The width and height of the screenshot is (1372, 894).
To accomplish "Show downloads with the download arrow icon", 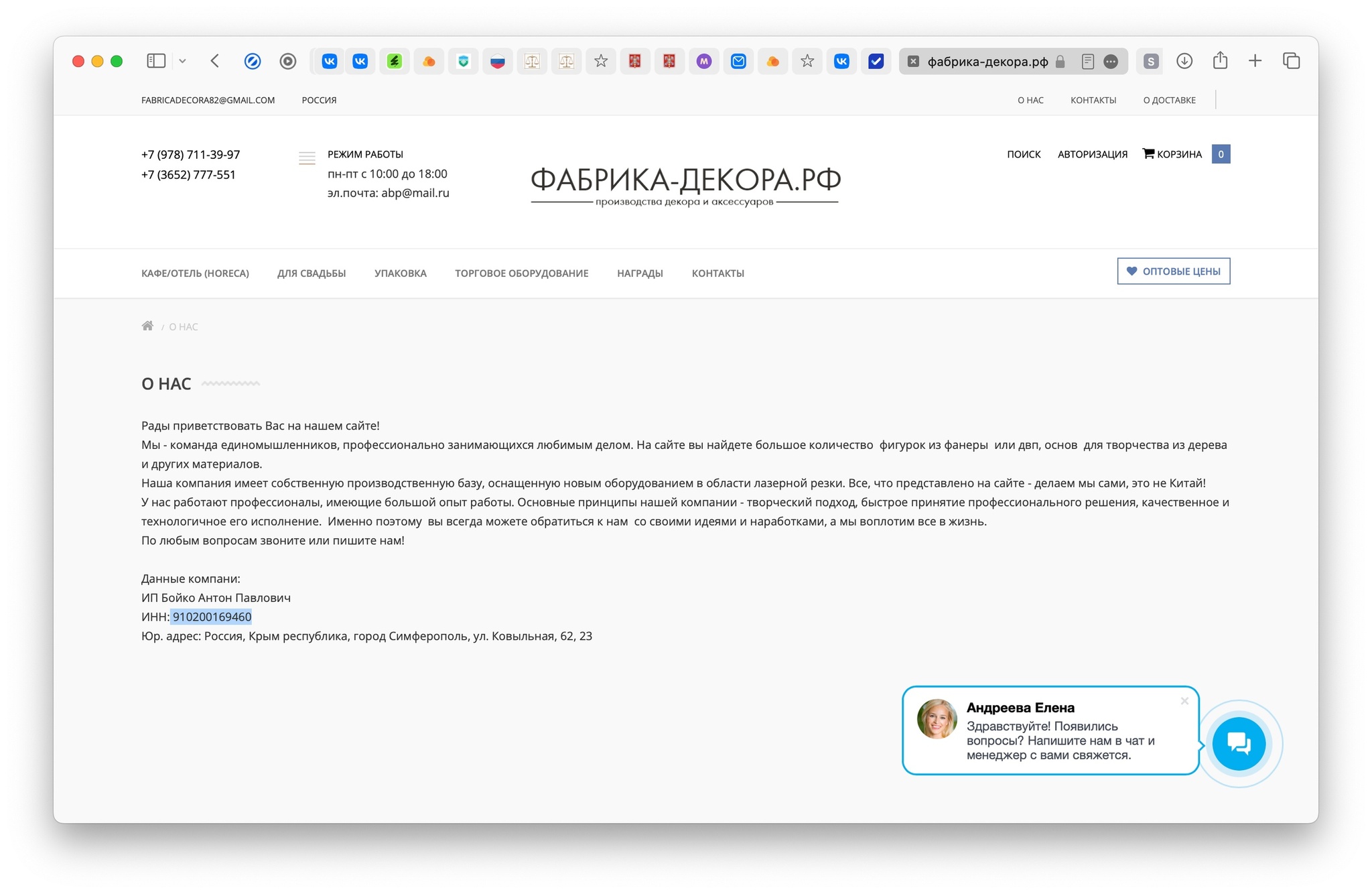I will (x=1184, y=61).
